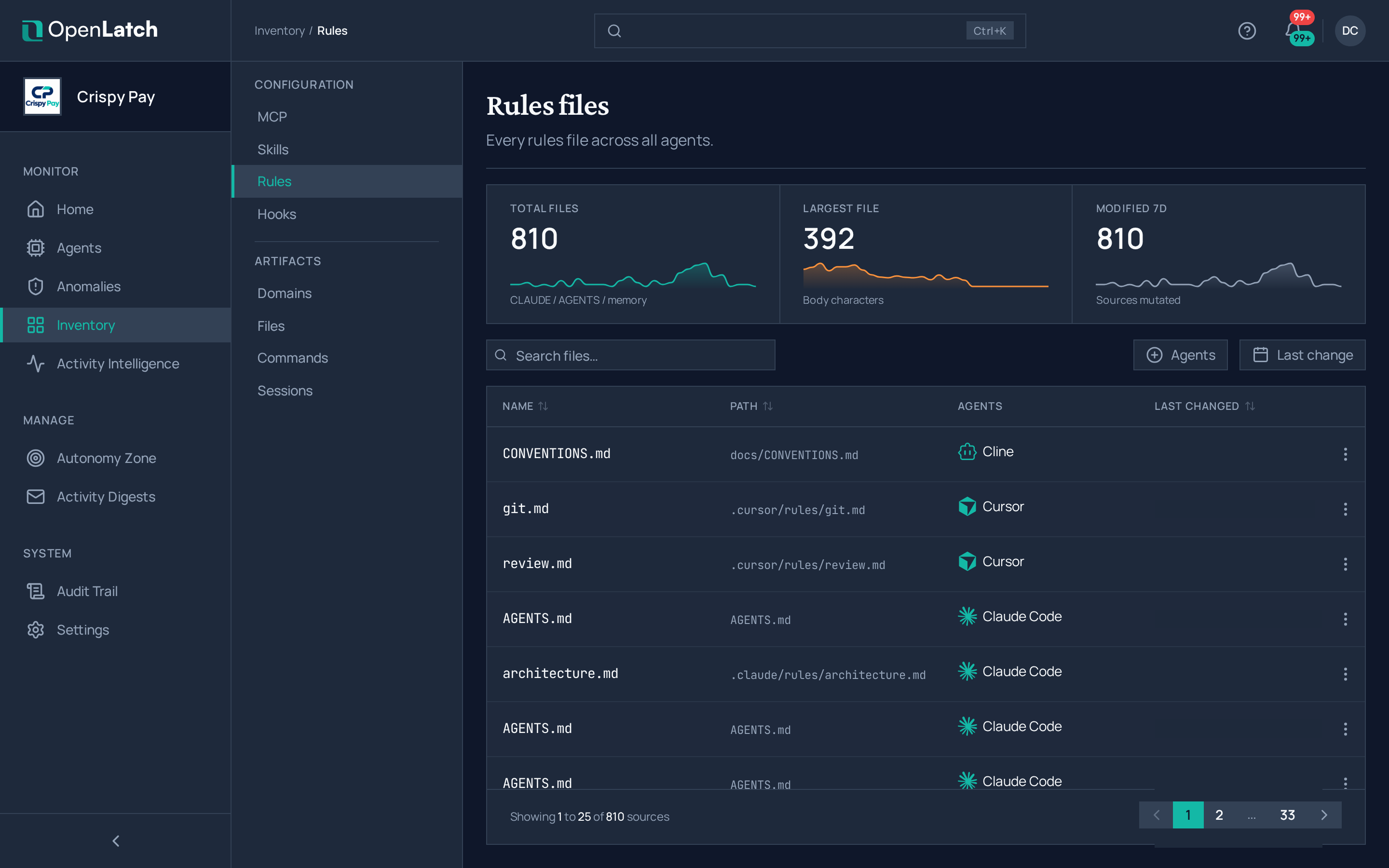Viewport: 1389px width, 868px height.
Task: Open row actions for CONVENTIONS.md
Action: click(x=1346, y=454)
